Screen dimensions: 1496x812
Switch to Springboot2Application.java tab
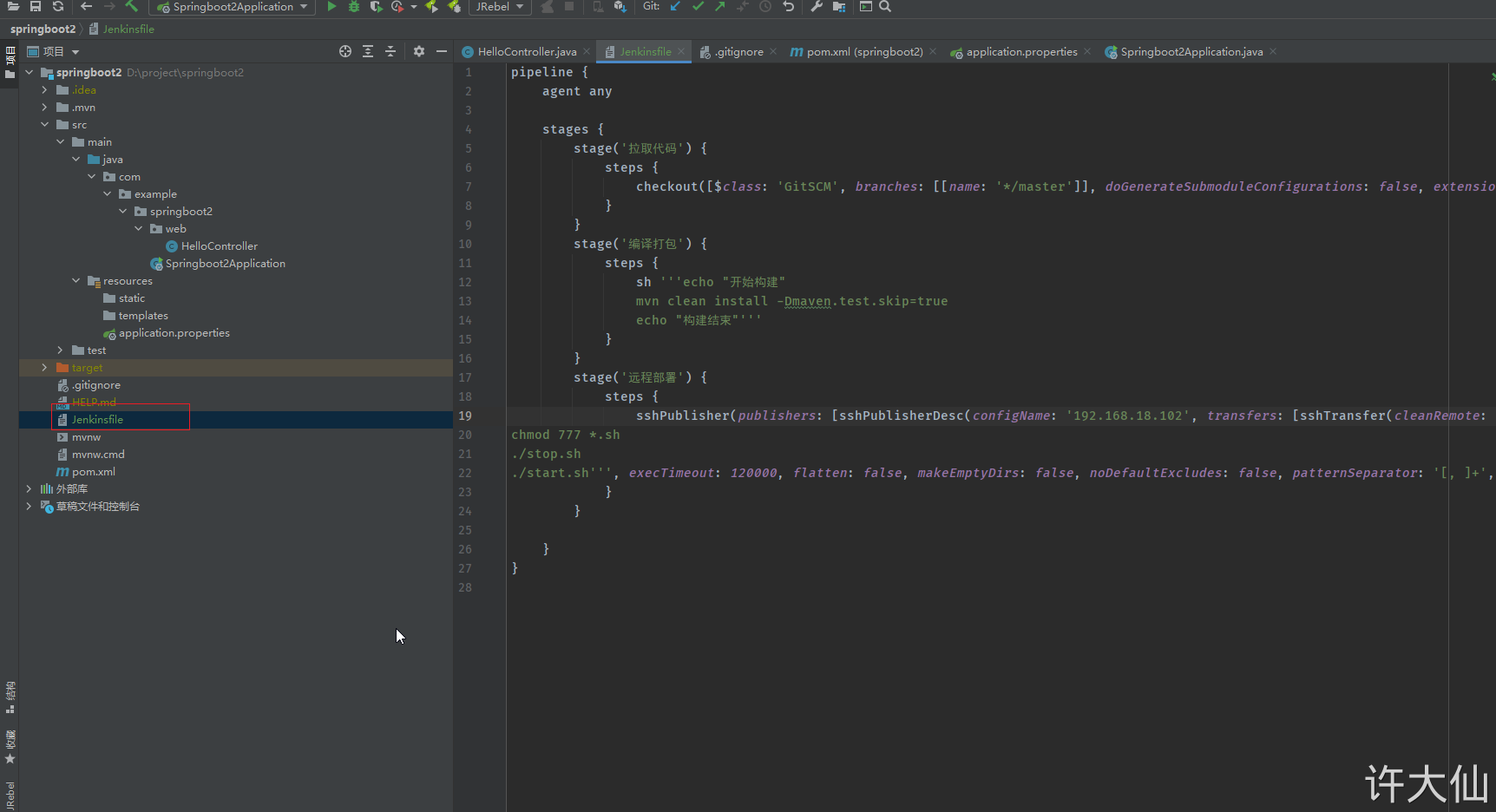1191,52
